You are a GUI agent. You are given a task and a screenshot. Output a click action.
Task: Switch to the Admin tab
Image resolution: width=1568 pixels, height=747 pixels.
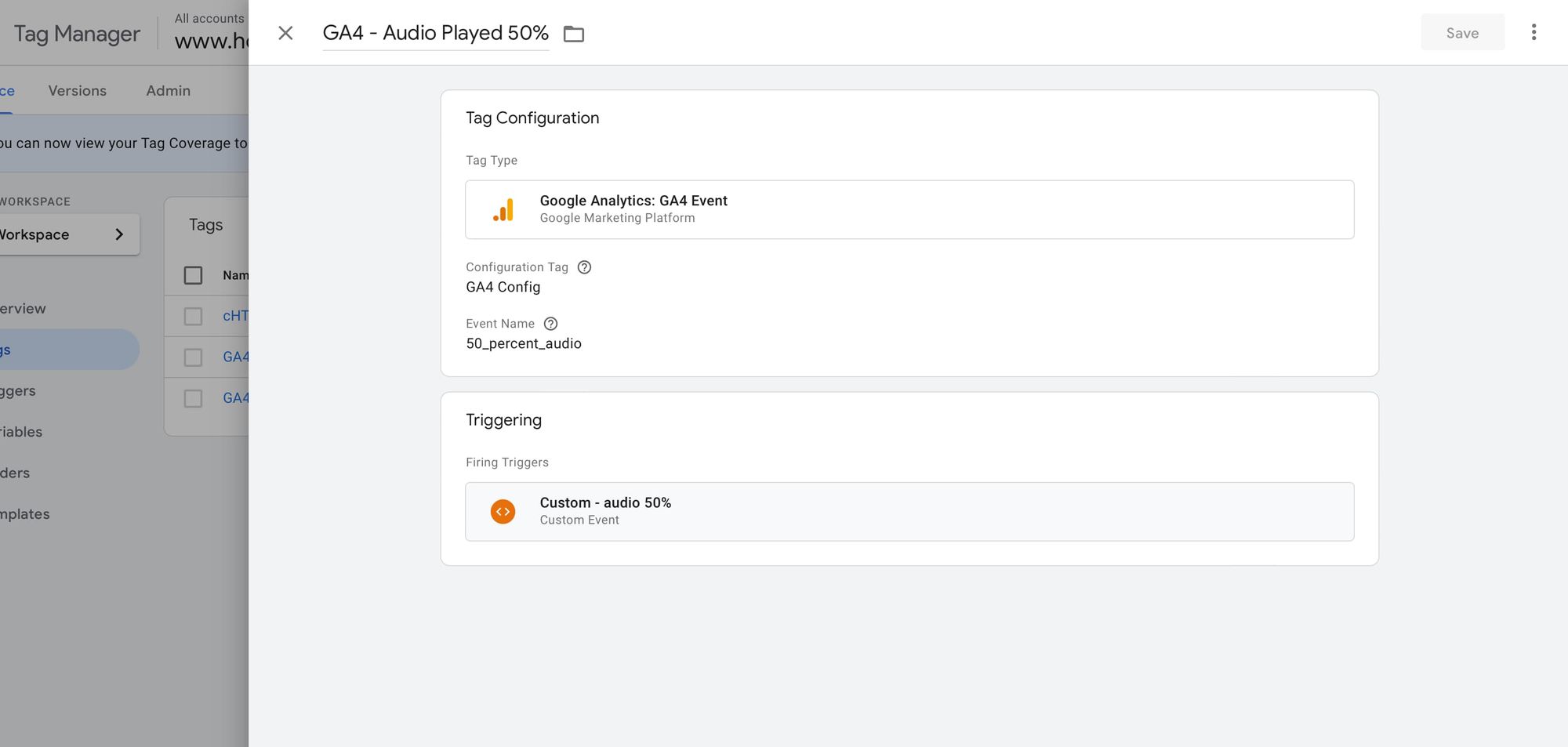tap(168, 91)
